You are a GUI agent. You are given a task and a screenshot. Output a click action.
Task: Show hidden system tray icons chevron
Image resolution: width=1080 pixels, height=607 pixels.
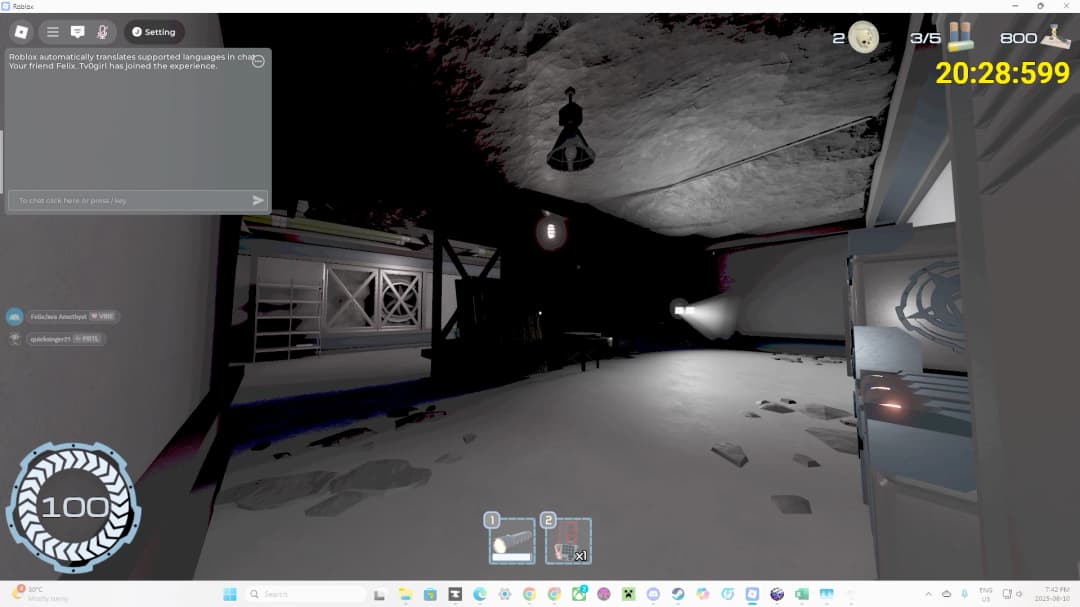tap(928, 594)
